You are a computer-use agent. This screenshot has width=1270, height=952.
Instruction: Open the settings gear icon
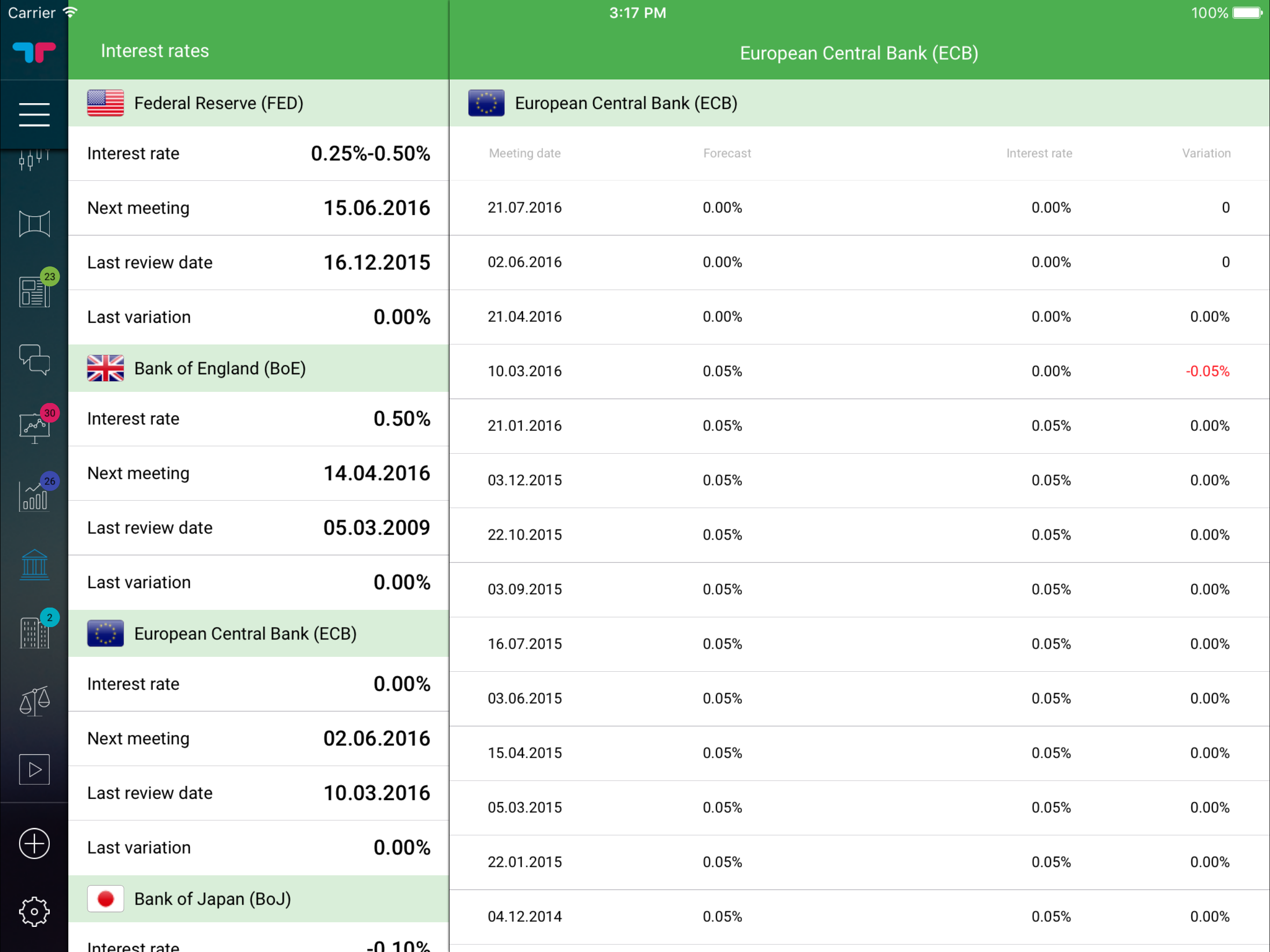(34, 911)
